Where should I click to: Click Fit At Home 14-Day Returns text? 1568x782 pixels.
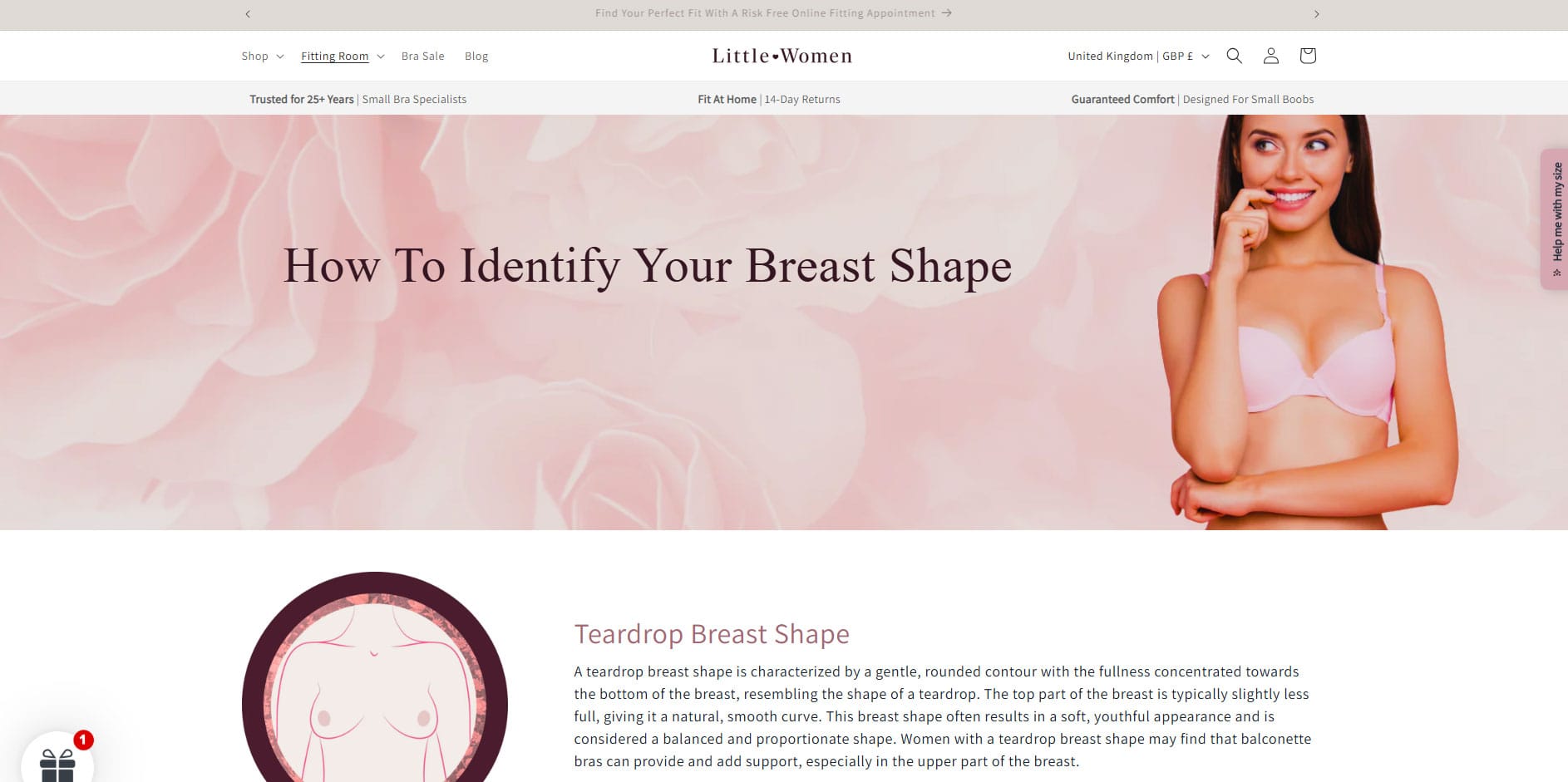click(769, 99)
